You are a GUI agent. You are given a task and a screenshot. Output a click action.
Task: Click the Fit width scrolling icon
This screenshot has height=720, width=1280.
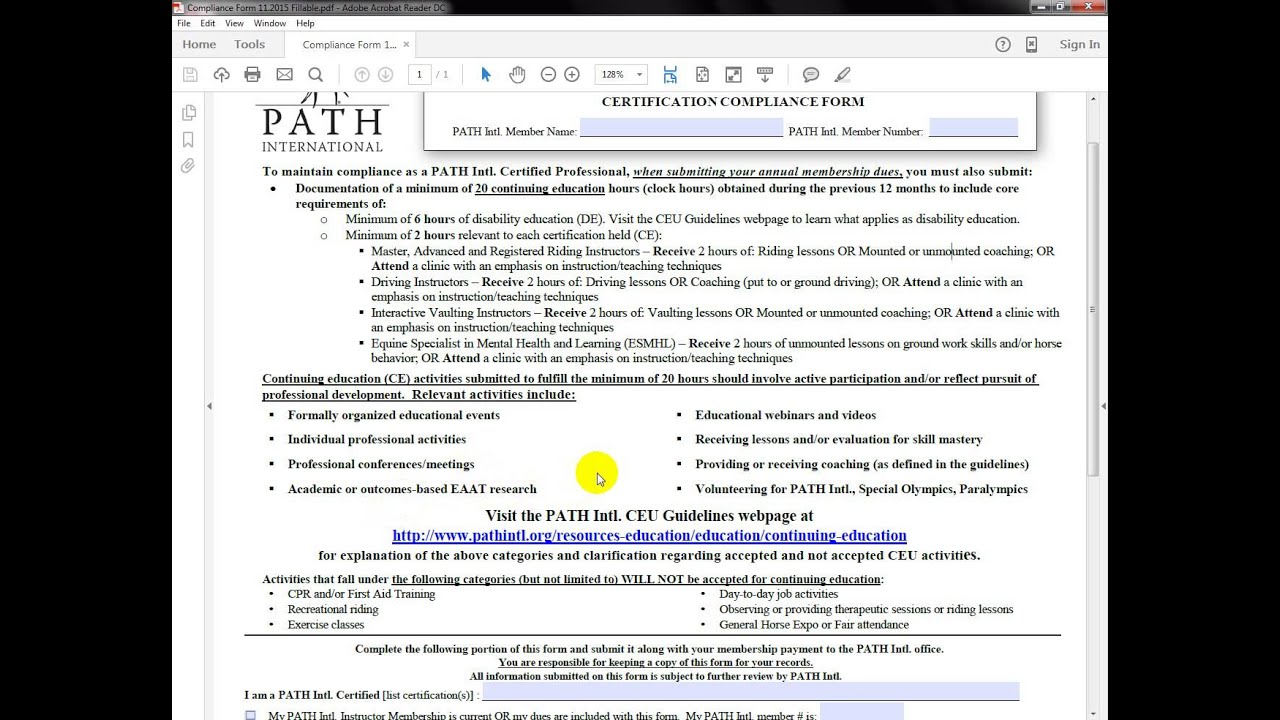670,75
